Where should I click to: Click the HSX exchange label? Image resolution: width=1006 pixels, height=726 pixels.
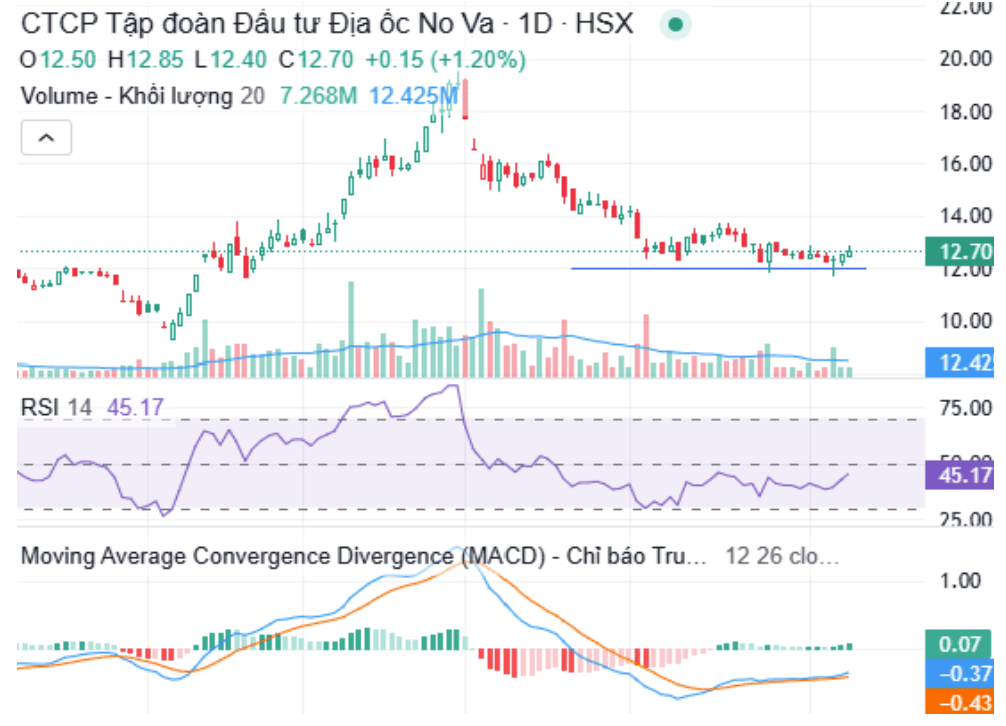pyautogui.click(x=604, y=24)
